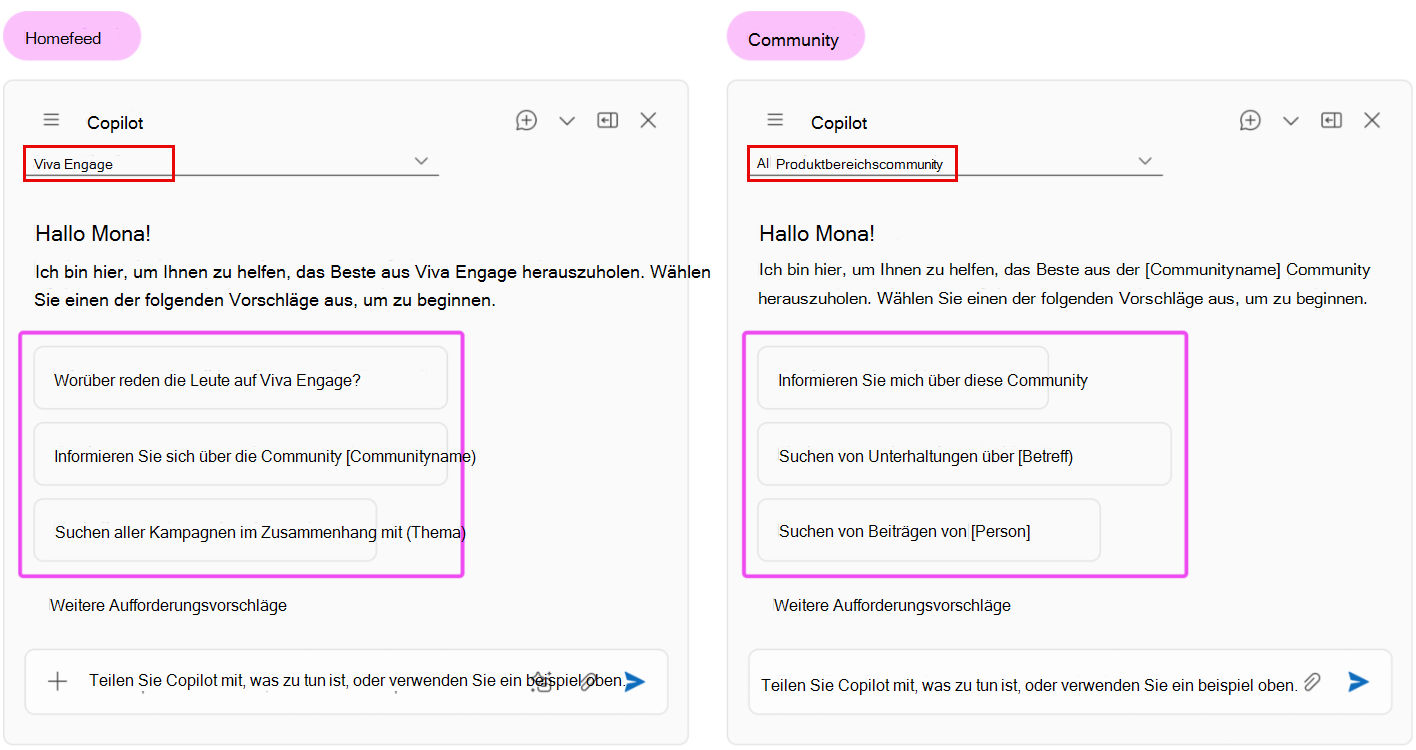Pick 'Suchen aller Kampagnen im Zusammenhang' suggestion
Image resolution: width=1416 pixels, height=750 pixels.
coord(205,530)
